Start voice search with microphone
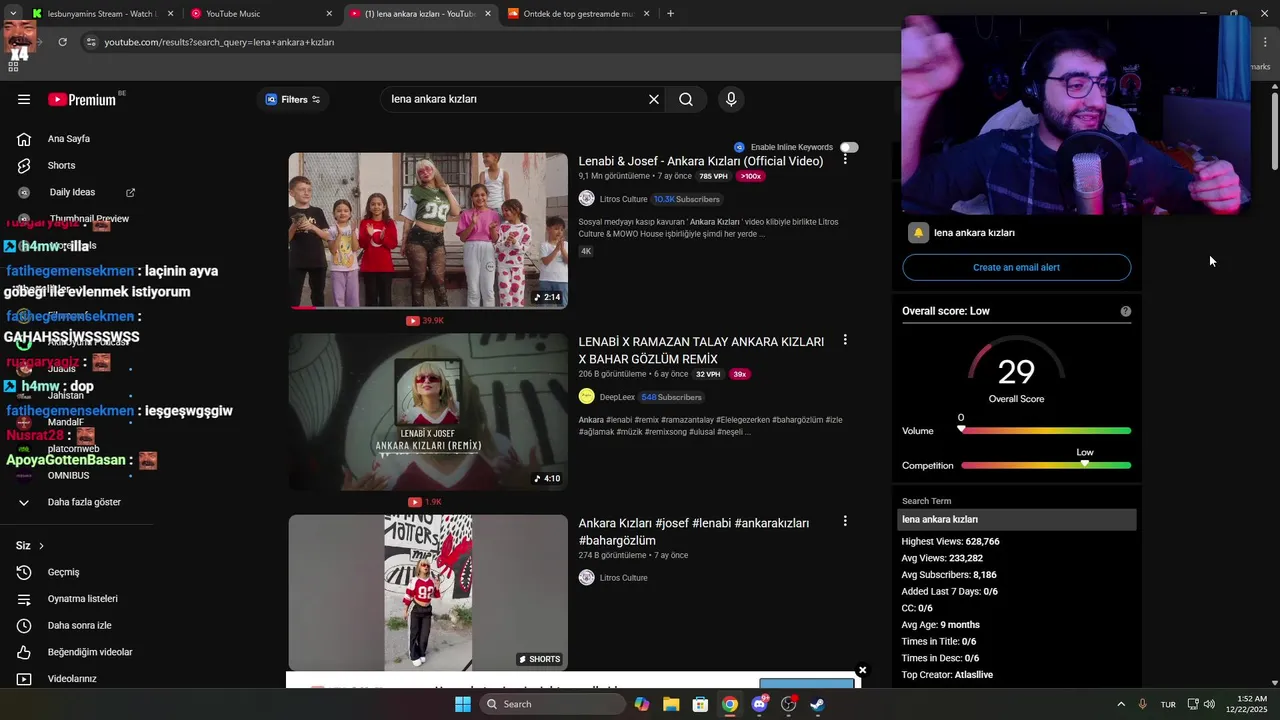1280x720 pixels. pos(731,99)
